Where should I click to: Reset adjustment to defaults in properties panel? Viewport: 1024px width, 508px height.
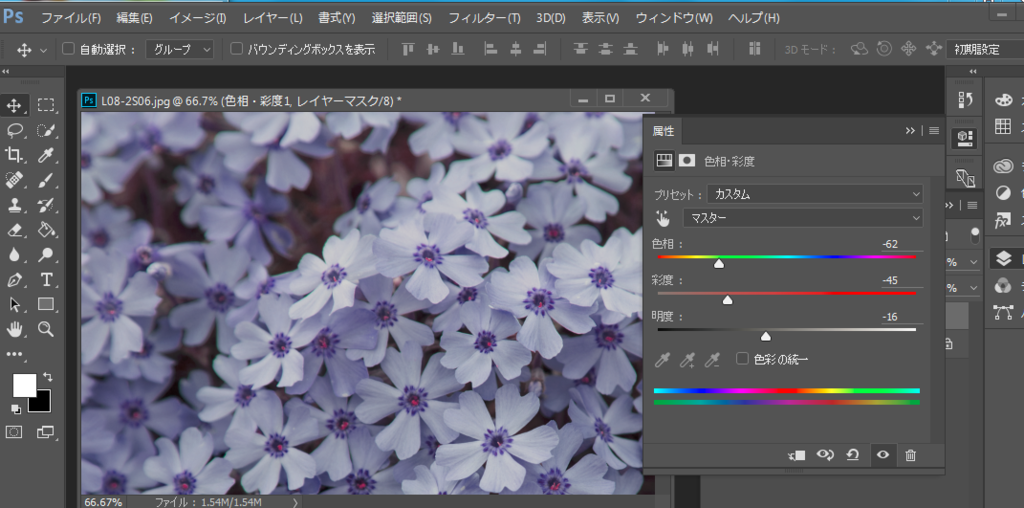coord(853,456)
